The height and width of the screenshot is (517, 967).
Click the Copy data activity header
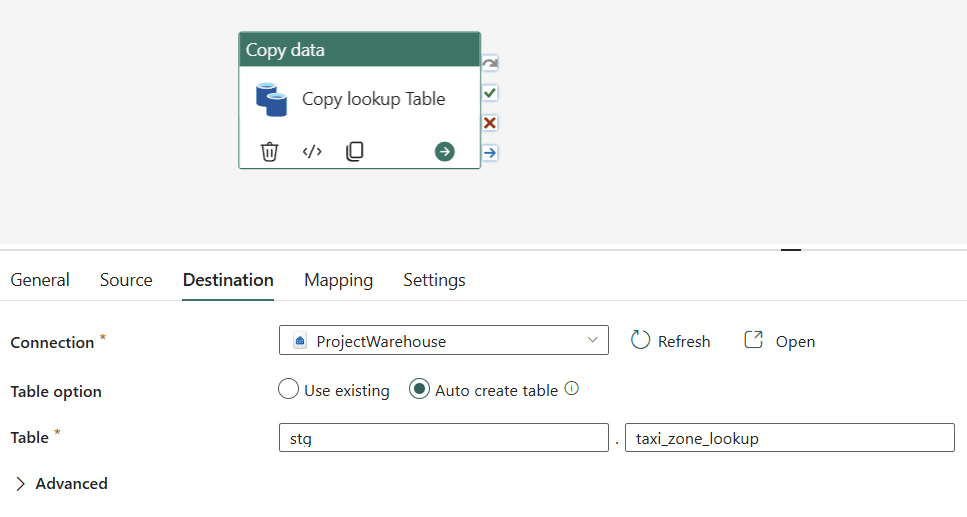click(x=360, y=50)
